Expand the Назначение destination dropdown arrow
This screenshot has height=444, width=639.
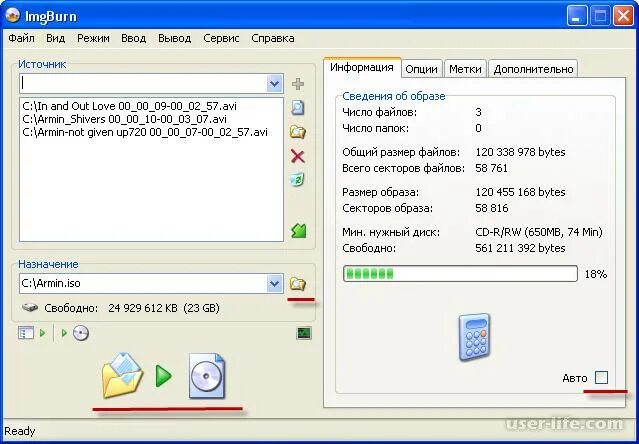click(275, 283)
